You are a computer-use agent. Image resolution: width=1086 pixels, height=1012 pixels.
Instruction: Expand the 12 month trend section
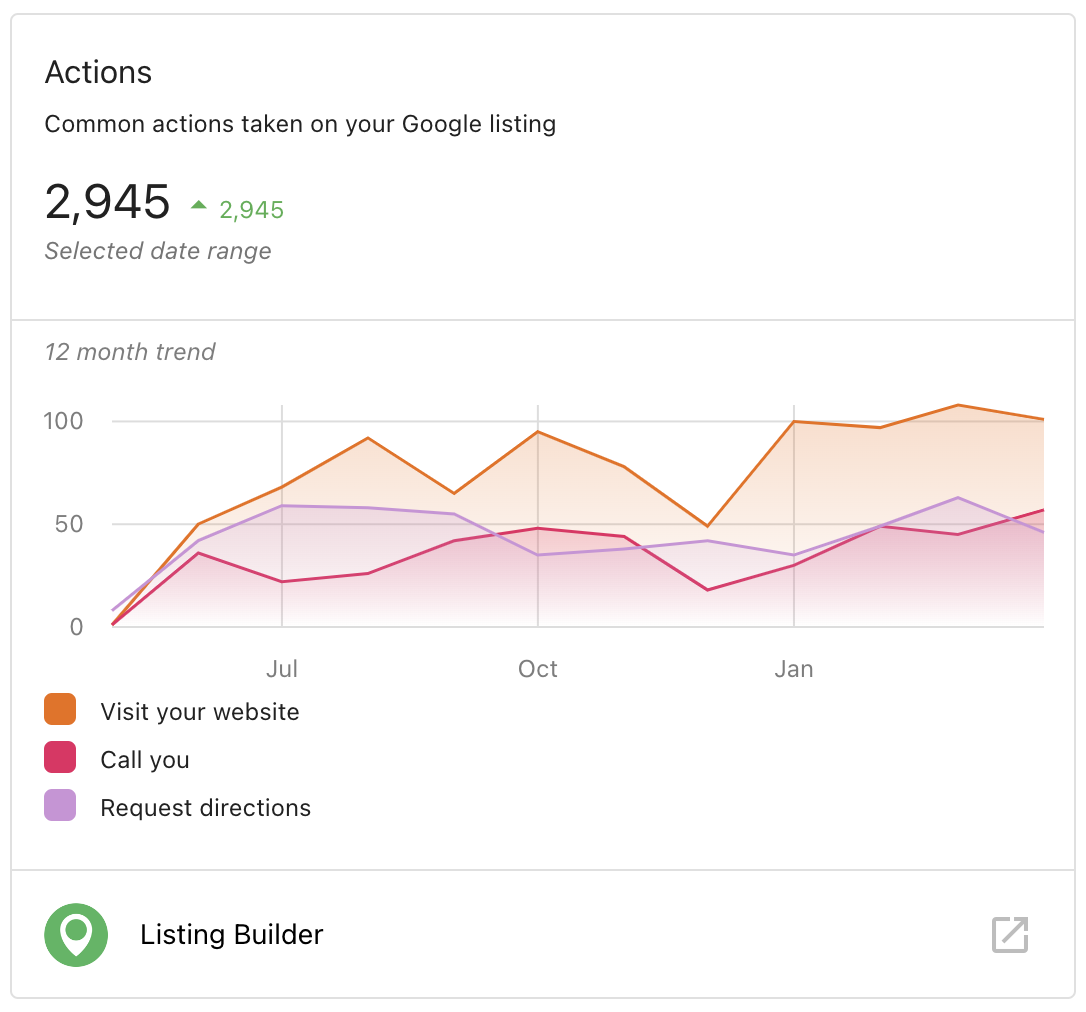[130, 352]
